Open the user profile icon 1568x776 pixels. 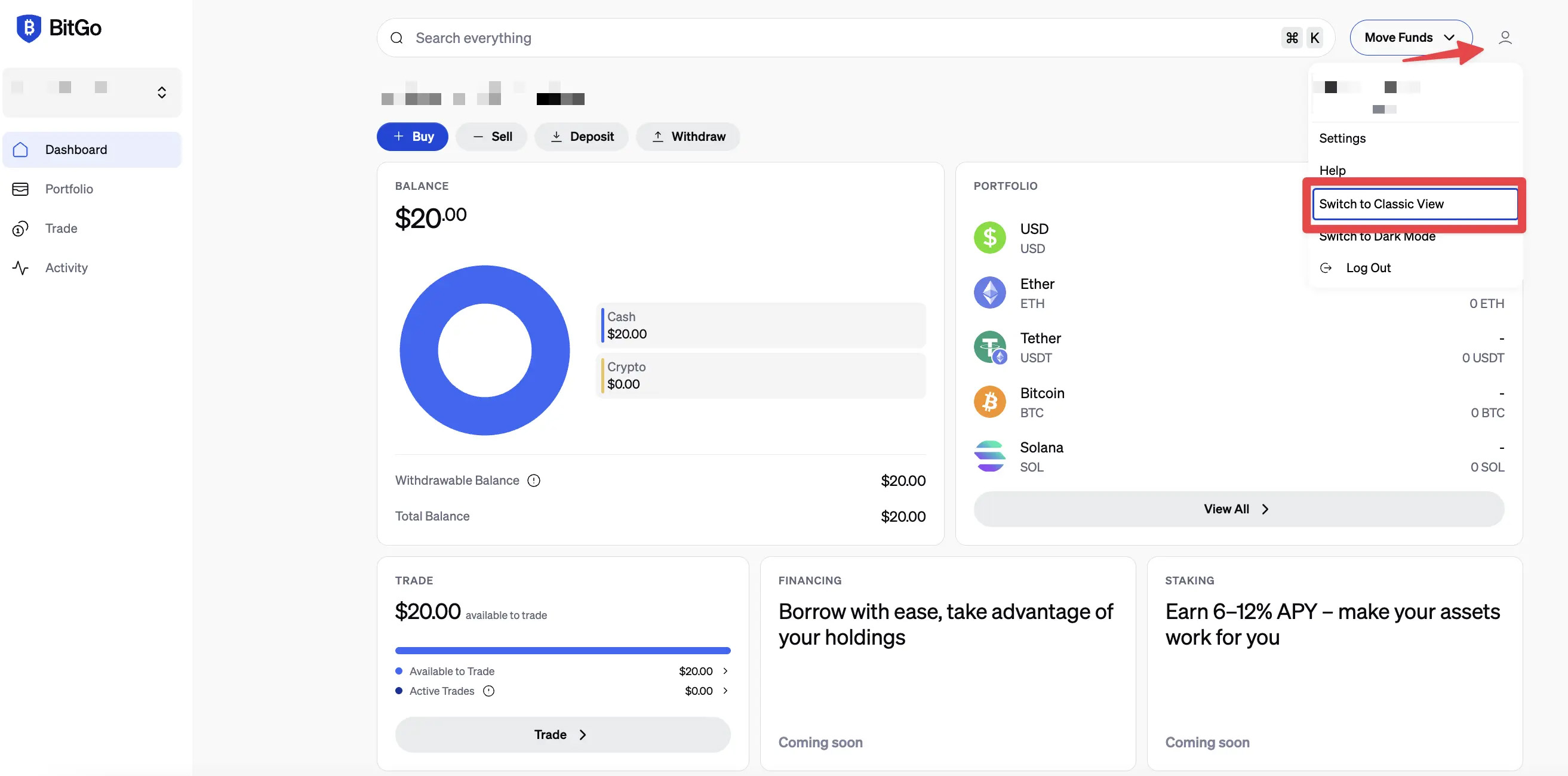pyautogui.click(x=1506, y=37)
